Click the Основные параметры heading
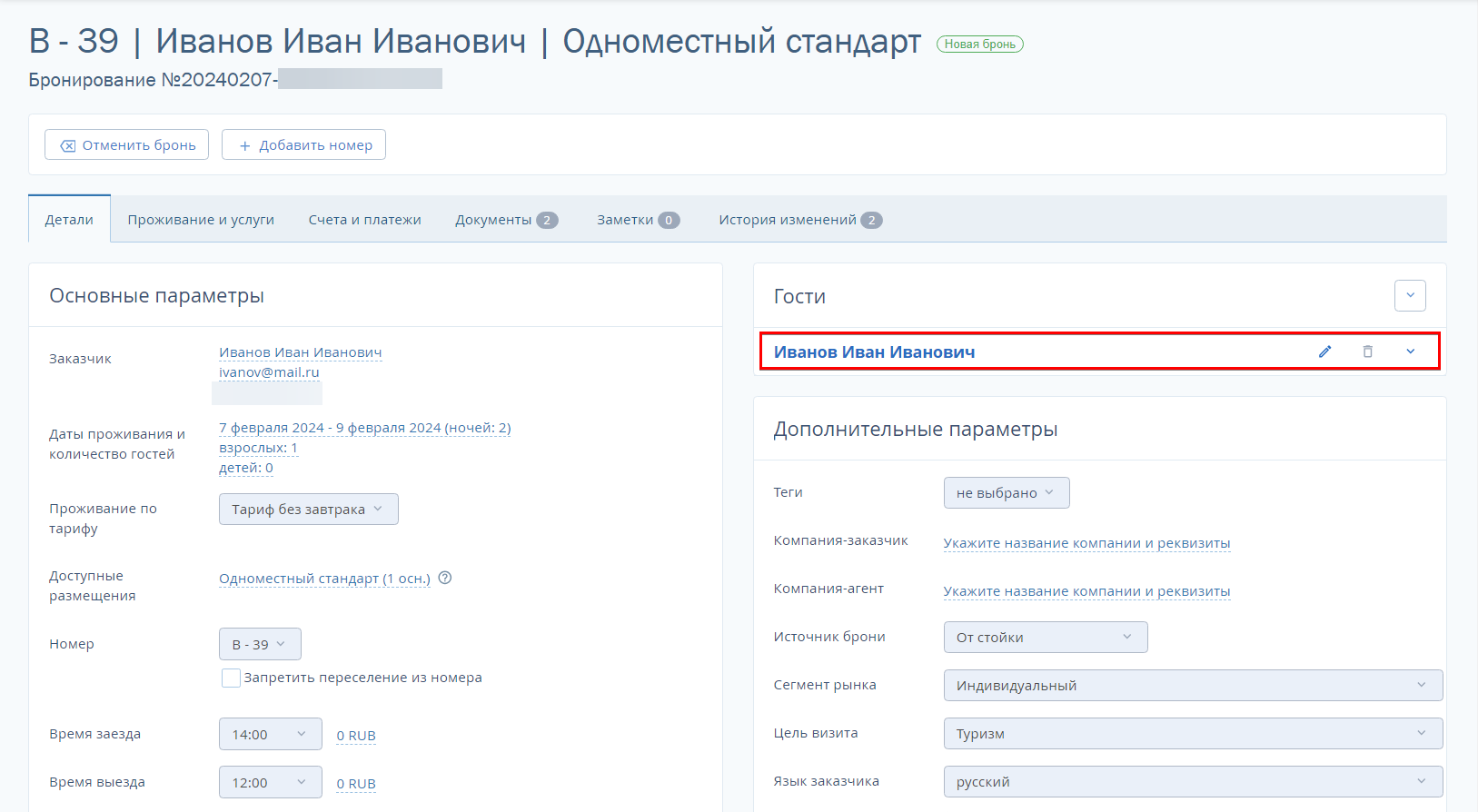 point(156,296)
